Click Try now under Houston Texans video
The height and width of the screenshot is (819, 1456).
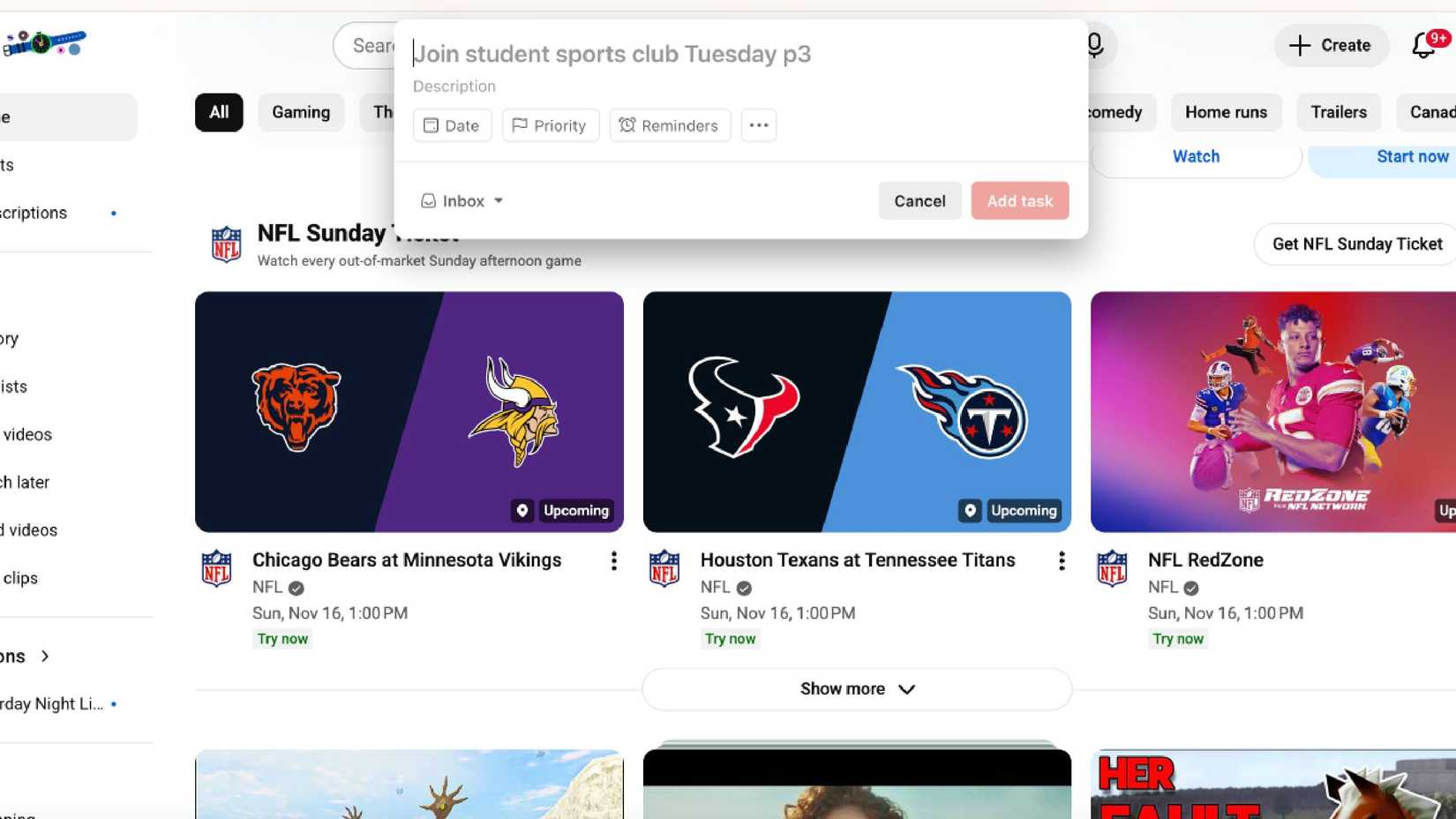pos(730,639)
